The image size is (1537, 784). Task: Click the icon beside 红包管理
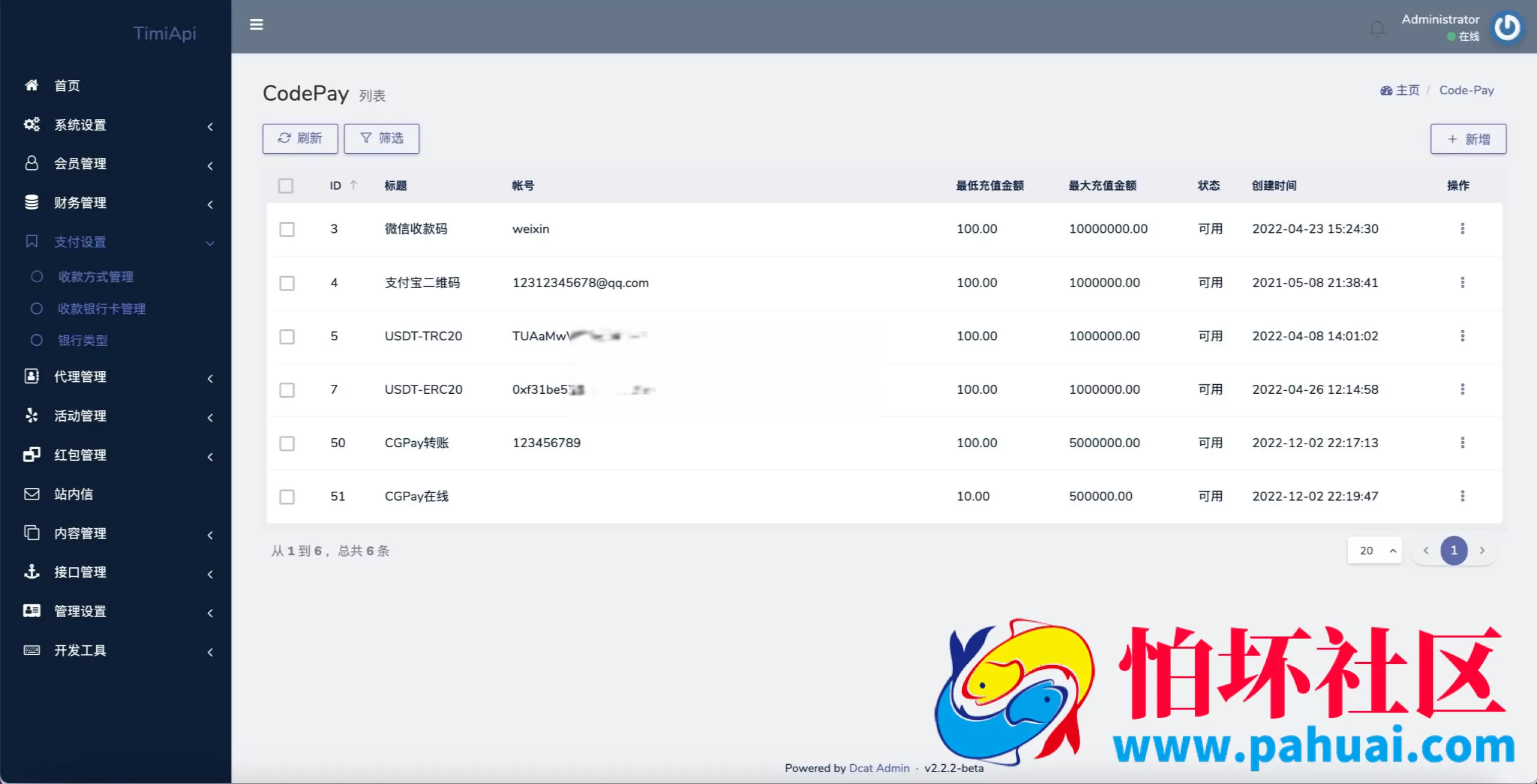click(32, 454)
